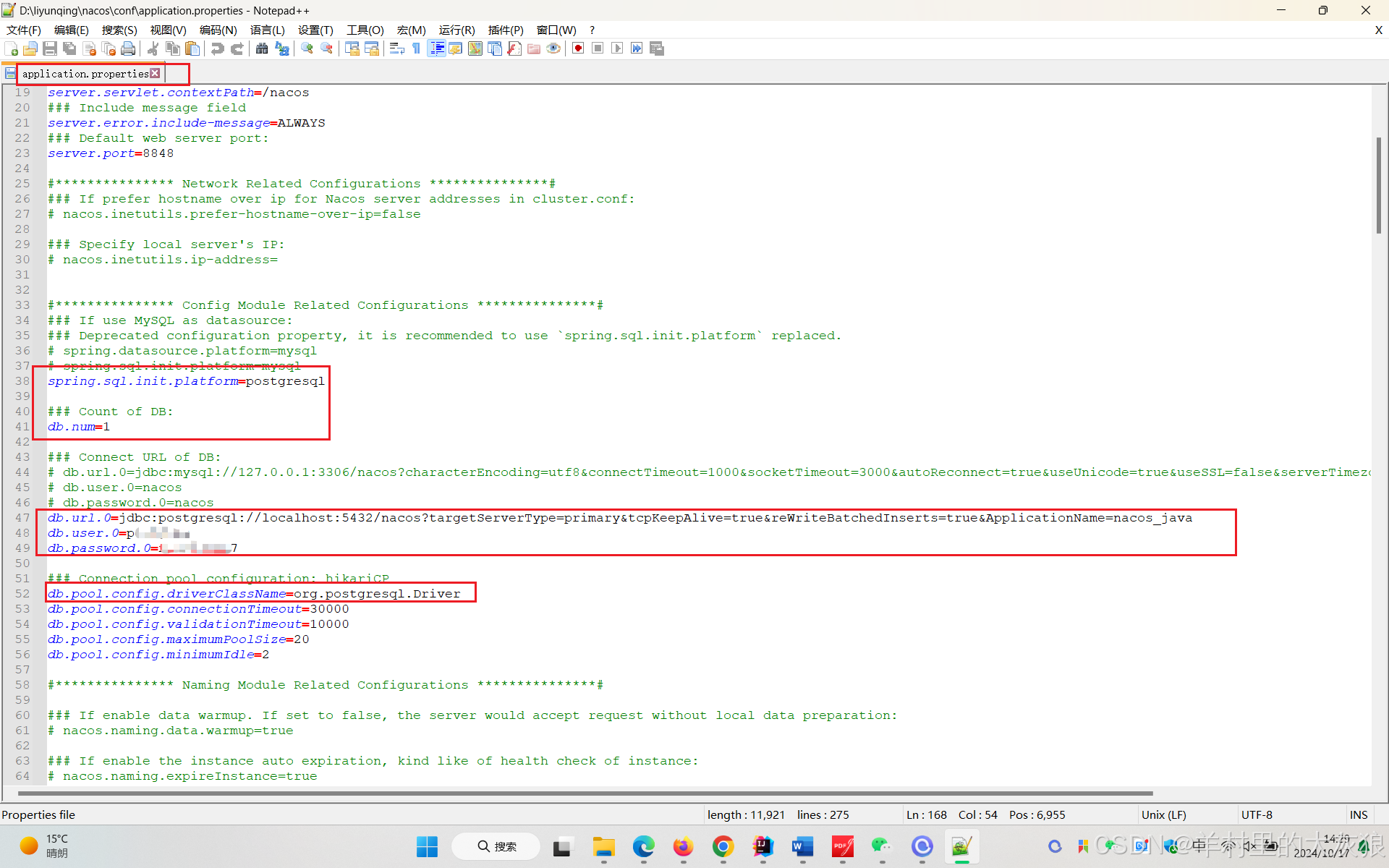Viewport: 1389px width, 868px height.
Task: Toggle show all characters
Action: (x=416, y=48)
